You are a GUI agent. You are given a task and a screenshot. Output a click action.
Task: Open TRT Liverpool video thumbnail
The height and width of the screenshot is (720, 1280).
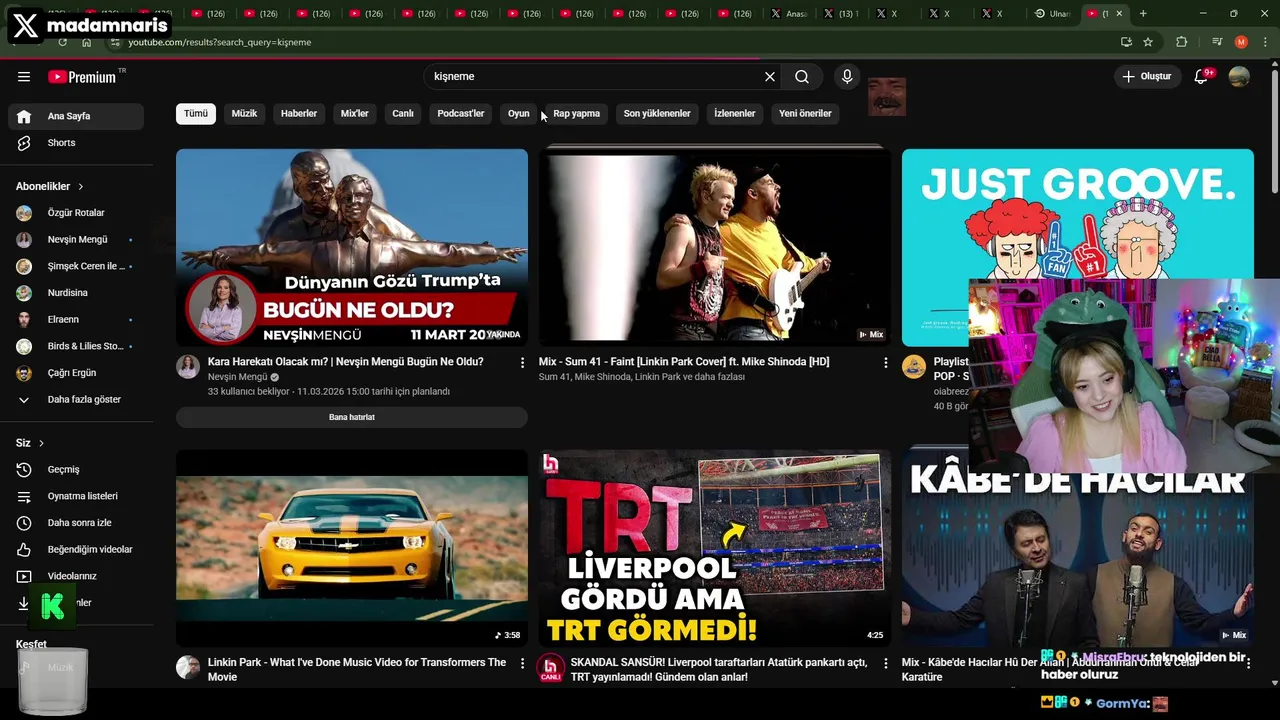715,548
